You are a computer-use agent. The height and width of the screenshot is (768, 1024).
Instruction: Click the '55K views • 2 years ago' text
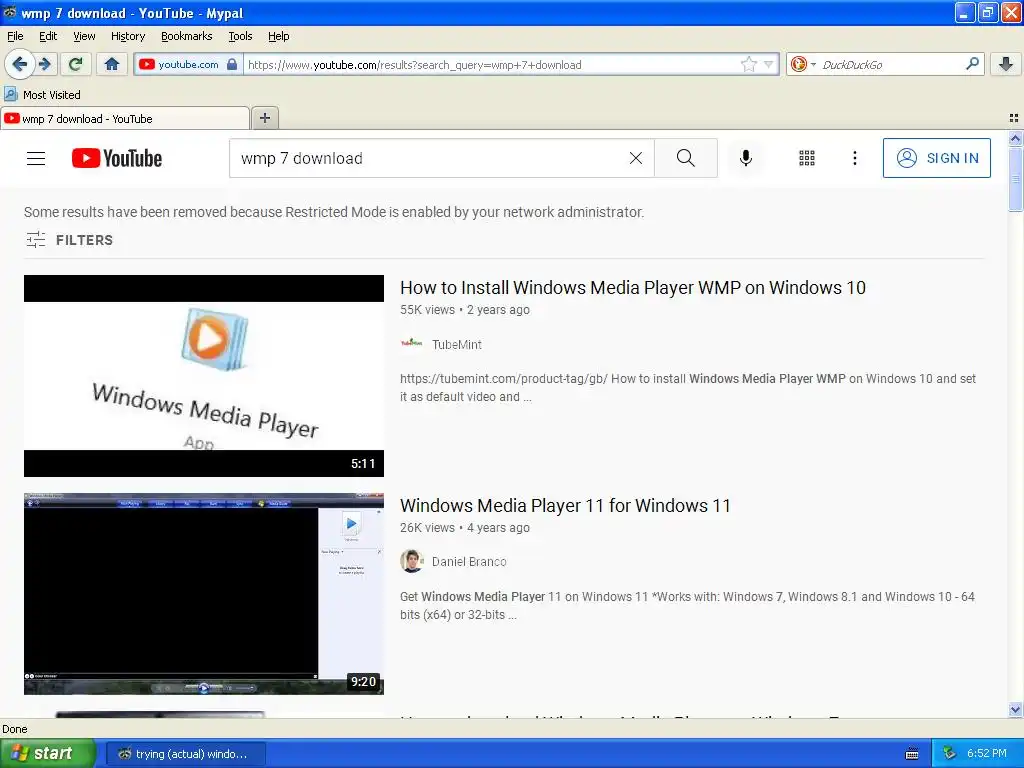(465, 310)
